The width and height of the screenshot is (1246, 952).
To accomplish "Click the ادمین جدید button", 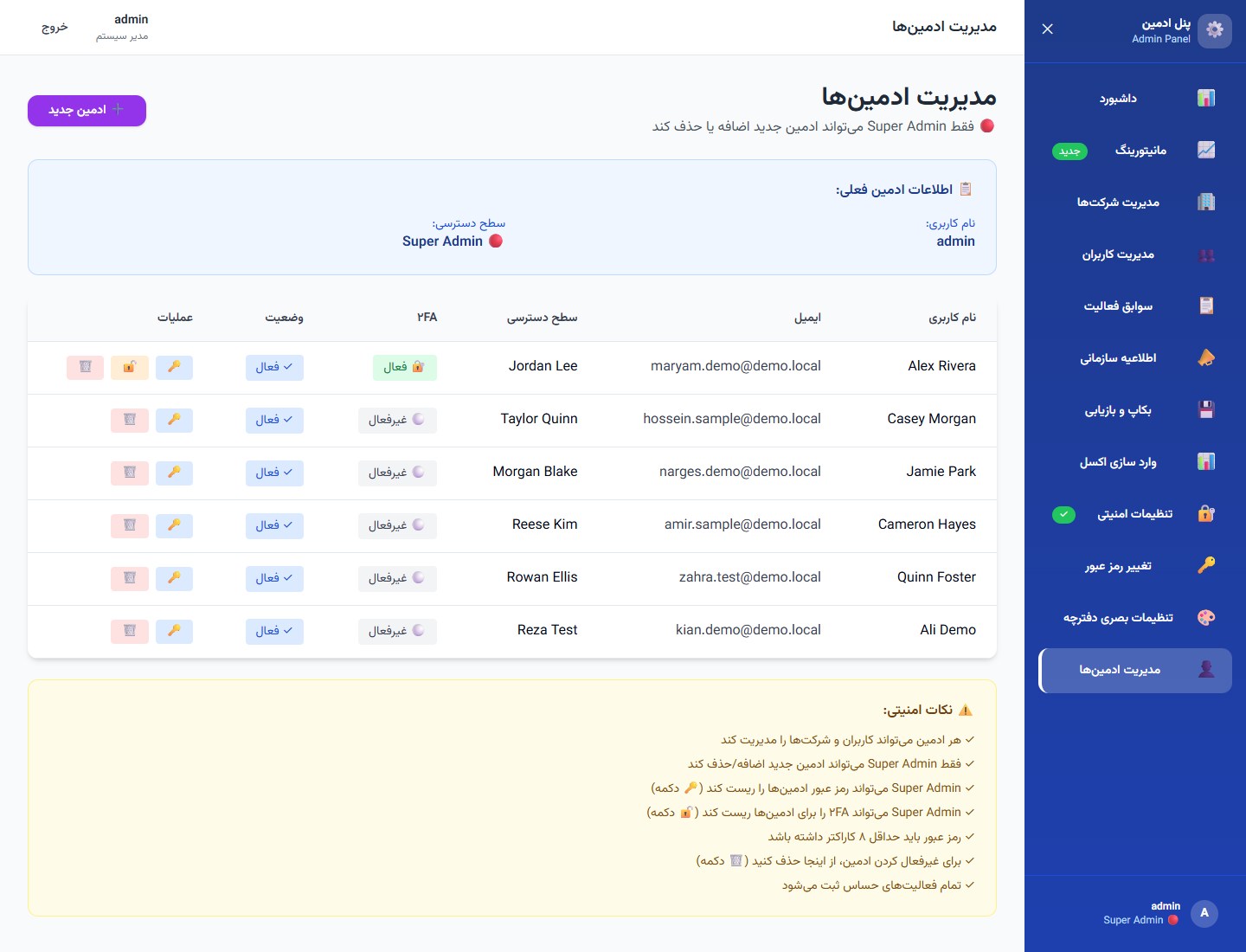I will pyautogui.click(x=87, y=111).
